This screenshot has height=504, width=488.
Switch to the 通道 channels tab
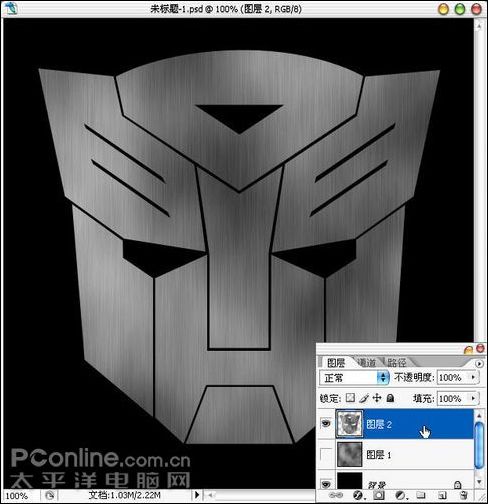click(366, 362)
